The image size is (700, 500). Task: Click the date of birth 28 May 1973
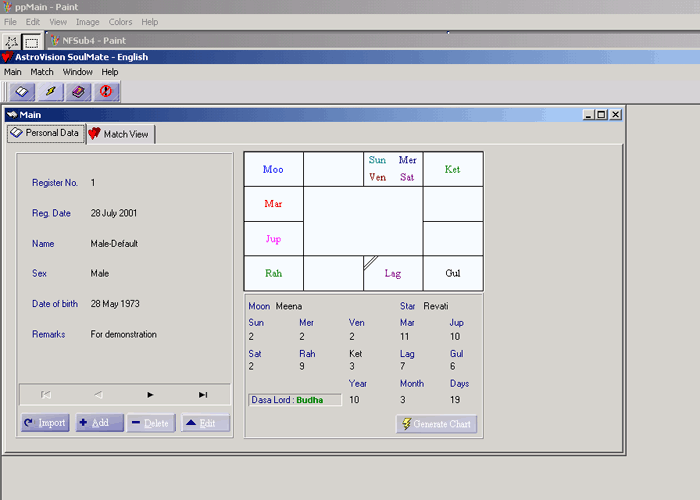click(115, 304)
